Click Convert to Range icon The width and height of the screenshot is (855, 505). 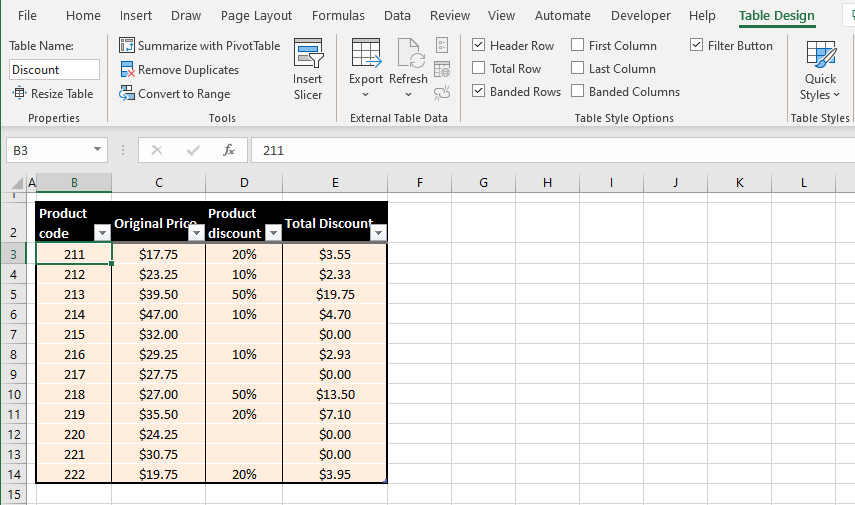tap(127, 94)
